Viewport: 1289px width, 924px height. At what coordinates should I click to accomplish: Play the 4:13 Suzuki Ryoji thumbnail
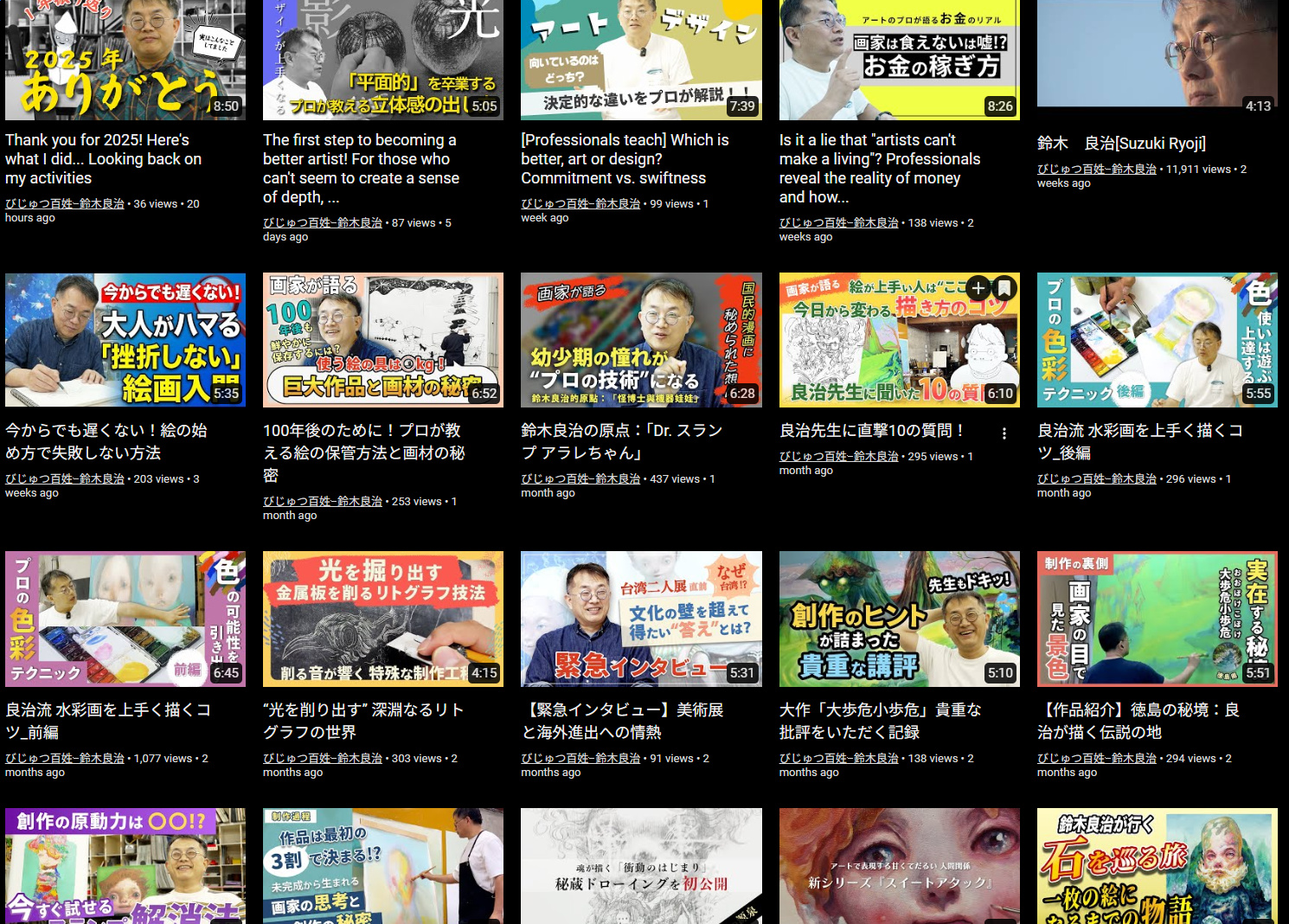[1158, 60]
